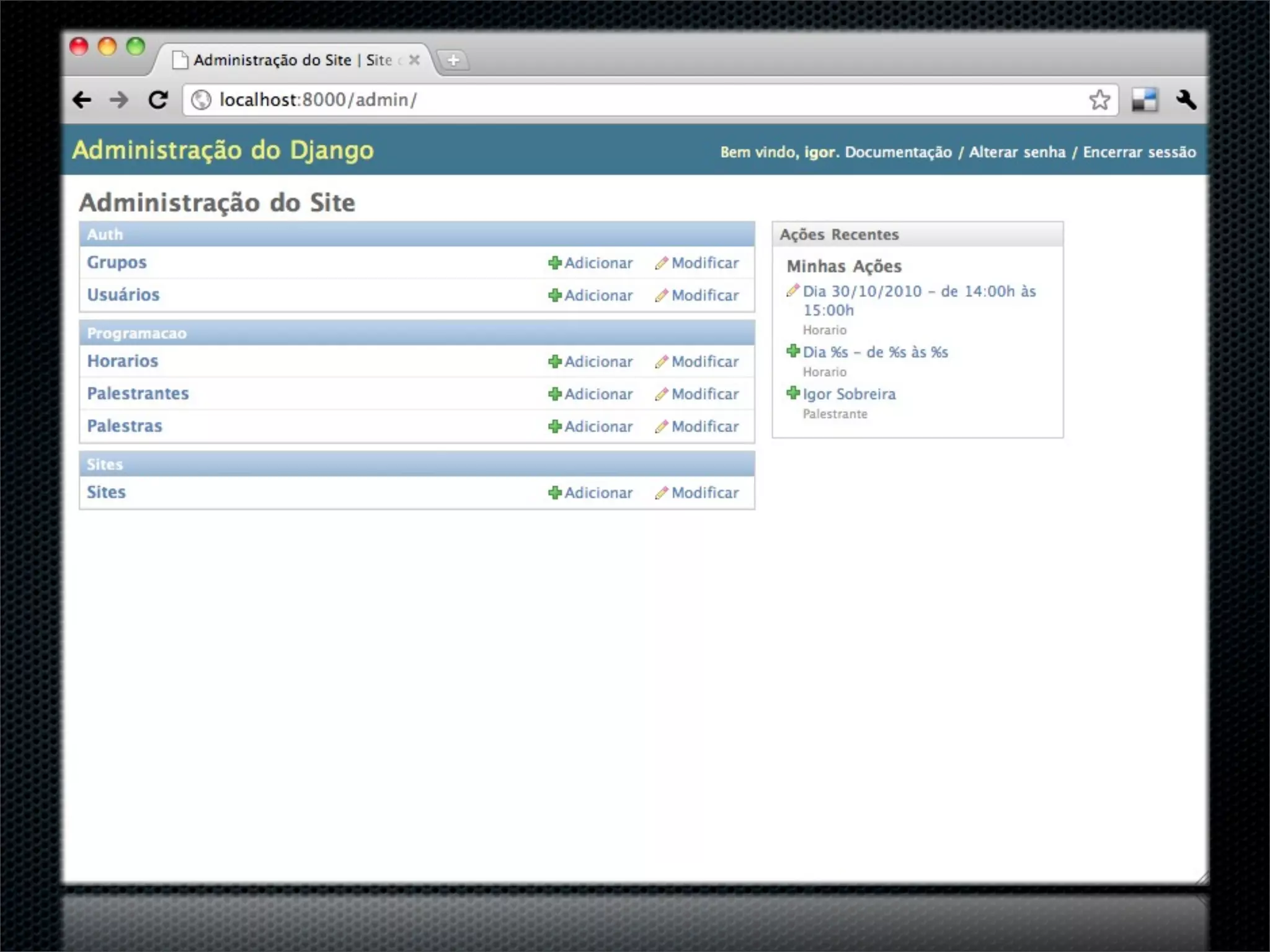The width and height of the screenshot is (1270, 952).
Task: Click the checkered extension icon in toolbar
Action: pyautogui.click(x=1144, y=100)
